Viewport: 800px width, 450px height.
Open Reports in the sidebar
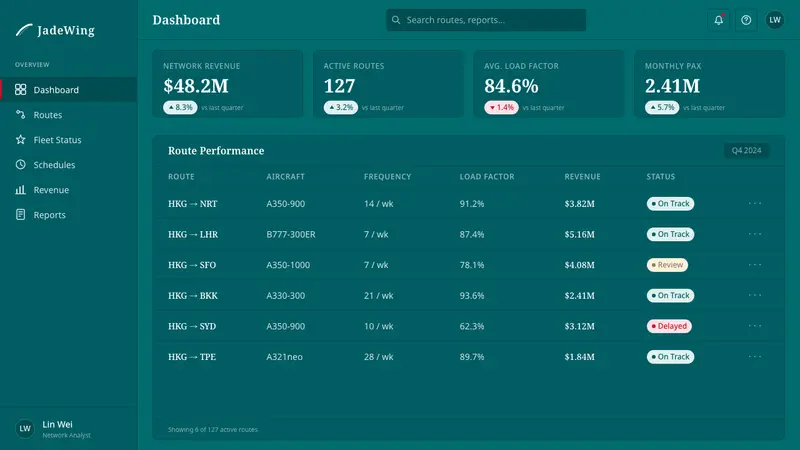pos(68,215)
